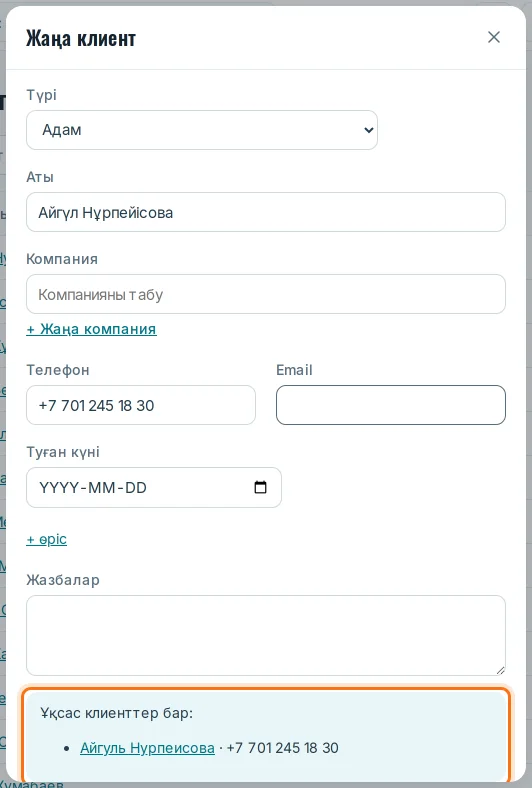The image size is (532, 788).
Task: Click the Туған күні date field
Action: pos(154,487)
